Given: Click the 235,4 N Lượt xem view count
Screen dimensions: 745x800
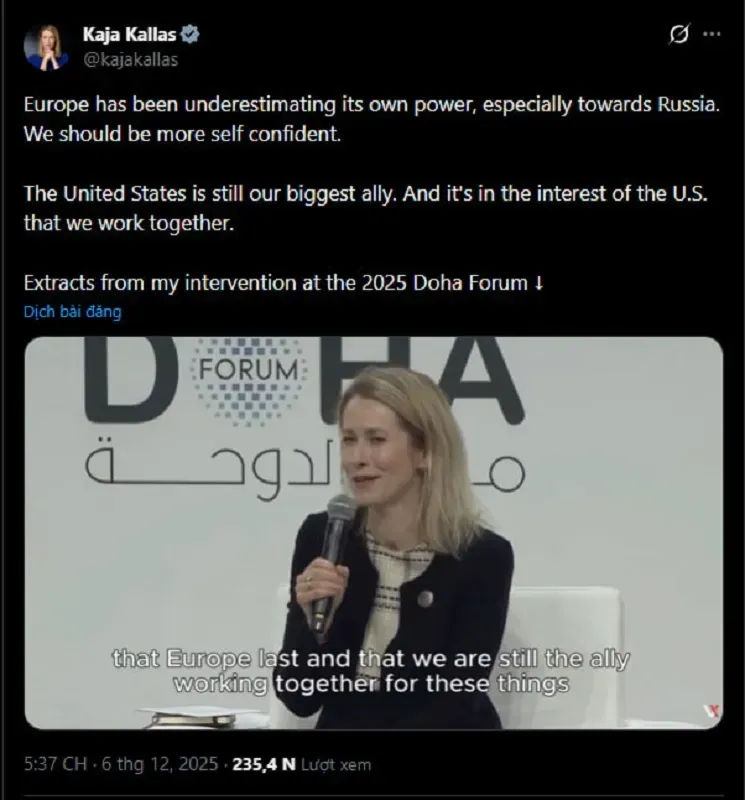Looking at the screenshot, I should (301, 765).
